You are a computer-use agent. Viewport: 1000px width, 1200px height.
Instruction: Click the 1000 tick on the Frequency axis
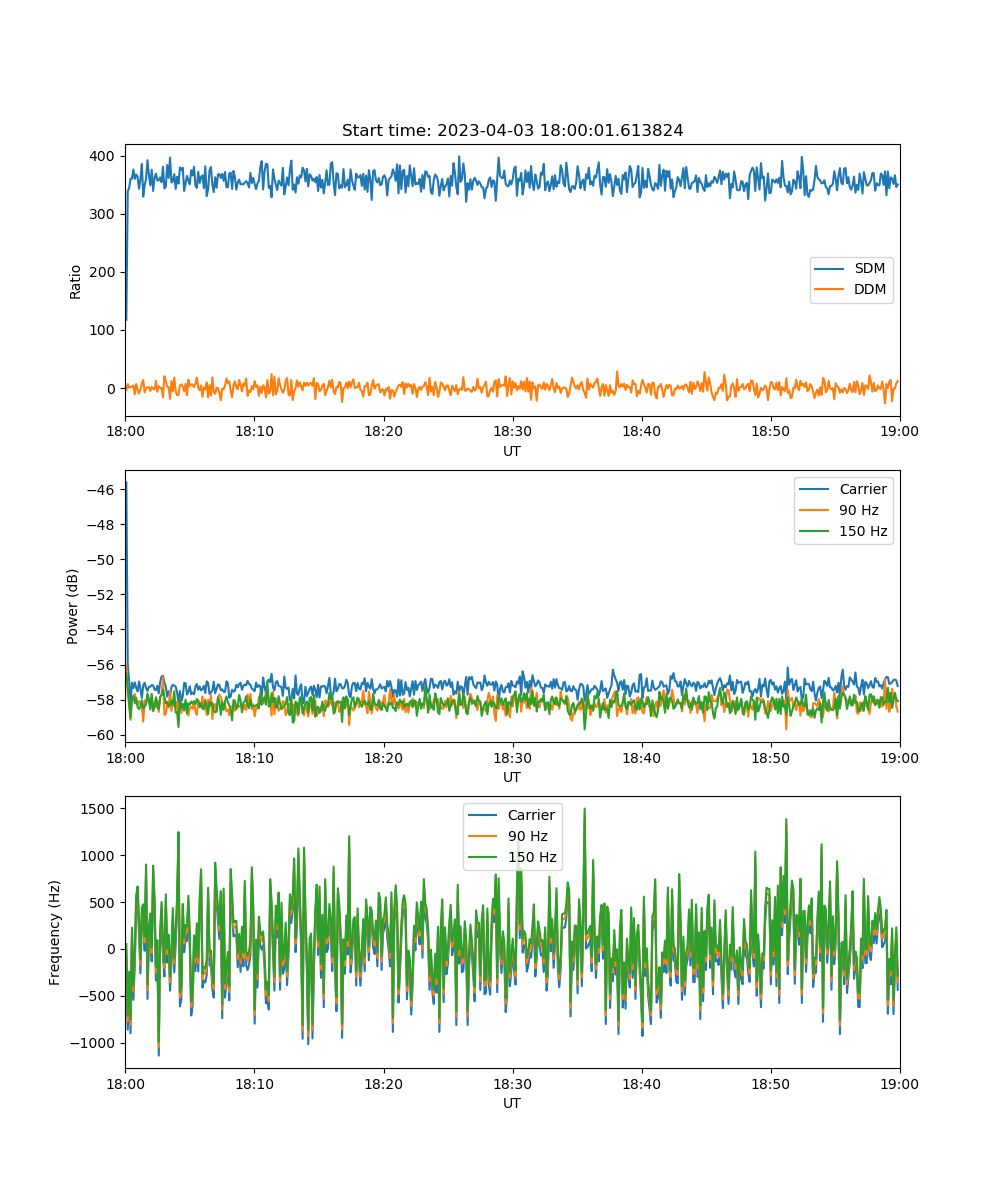(100, 855)
